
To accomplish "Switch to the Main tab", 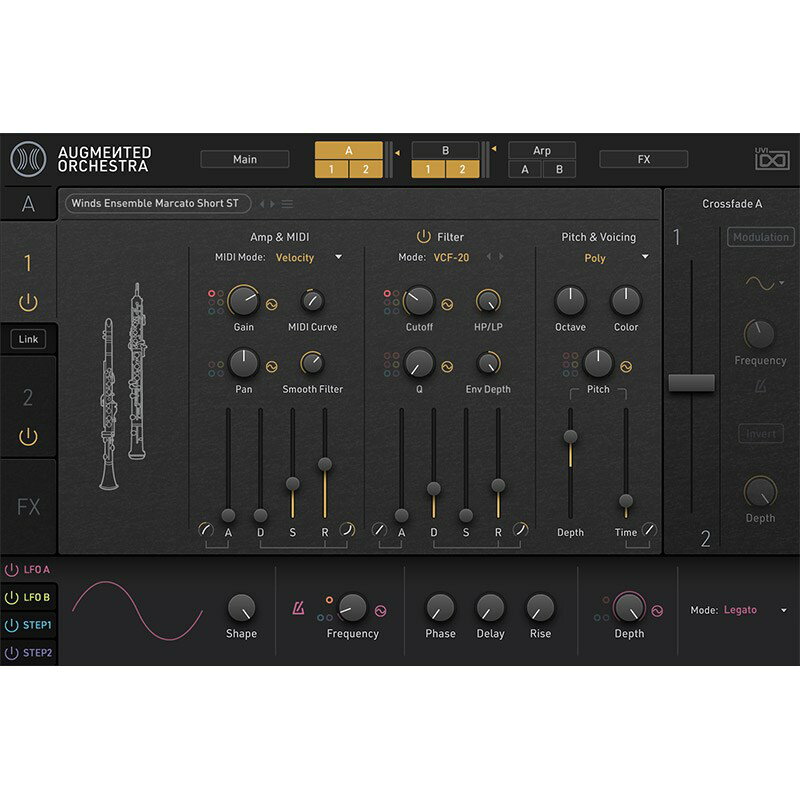I will [245, 159].
